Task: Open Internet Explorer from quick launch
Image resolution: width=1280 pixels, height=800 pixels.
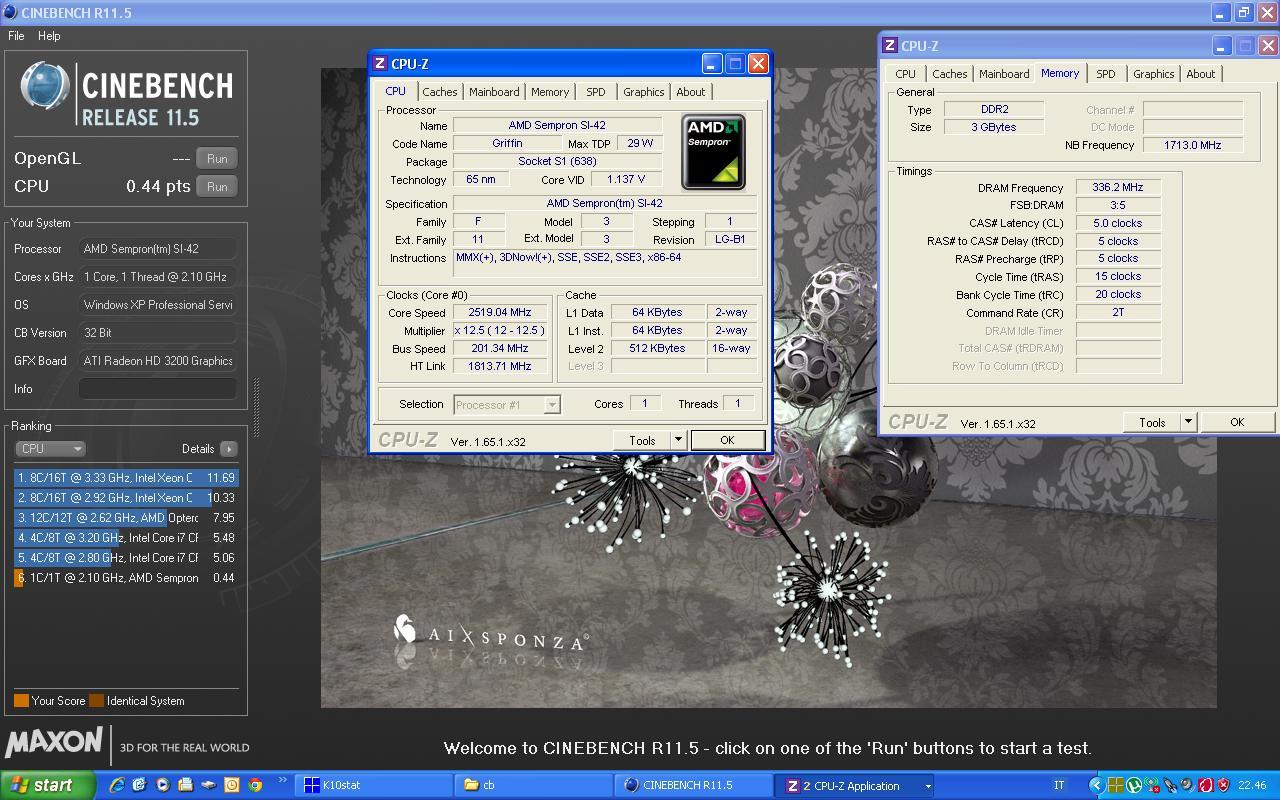Action: pos(117,785)
